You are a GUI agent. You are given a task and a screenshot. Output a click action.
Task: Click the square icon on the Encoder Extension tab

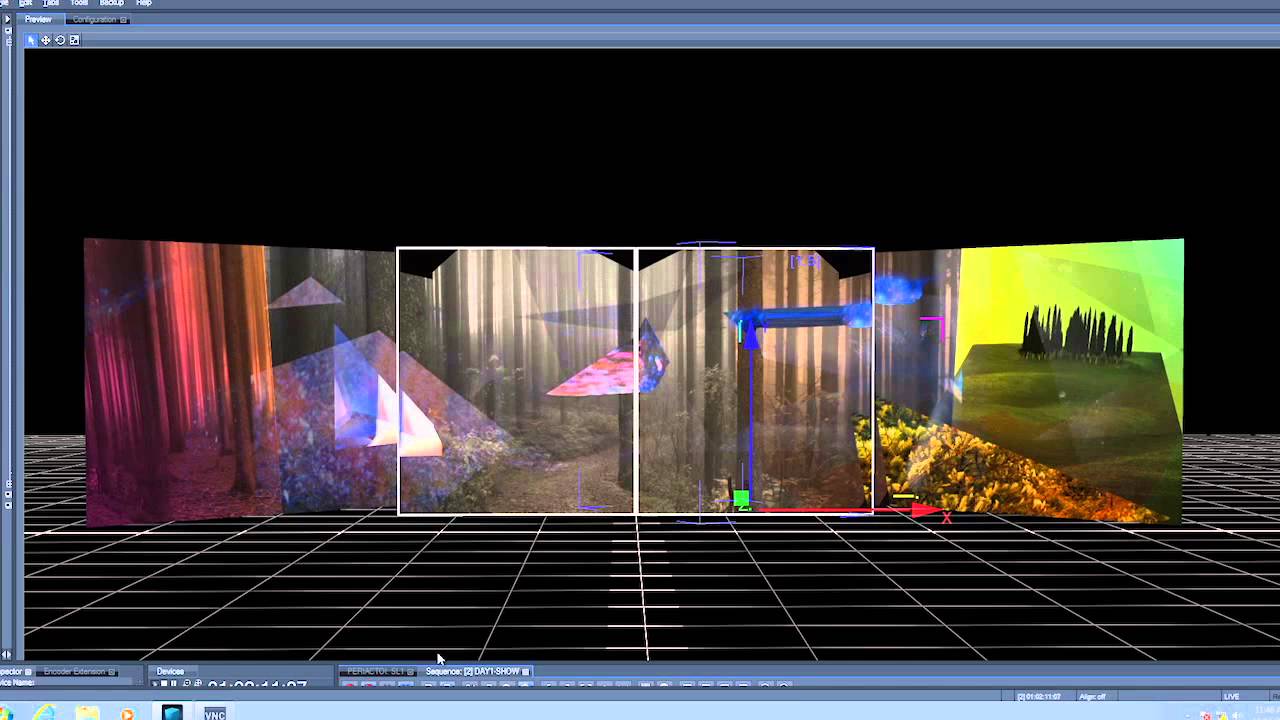coord(112,672)
